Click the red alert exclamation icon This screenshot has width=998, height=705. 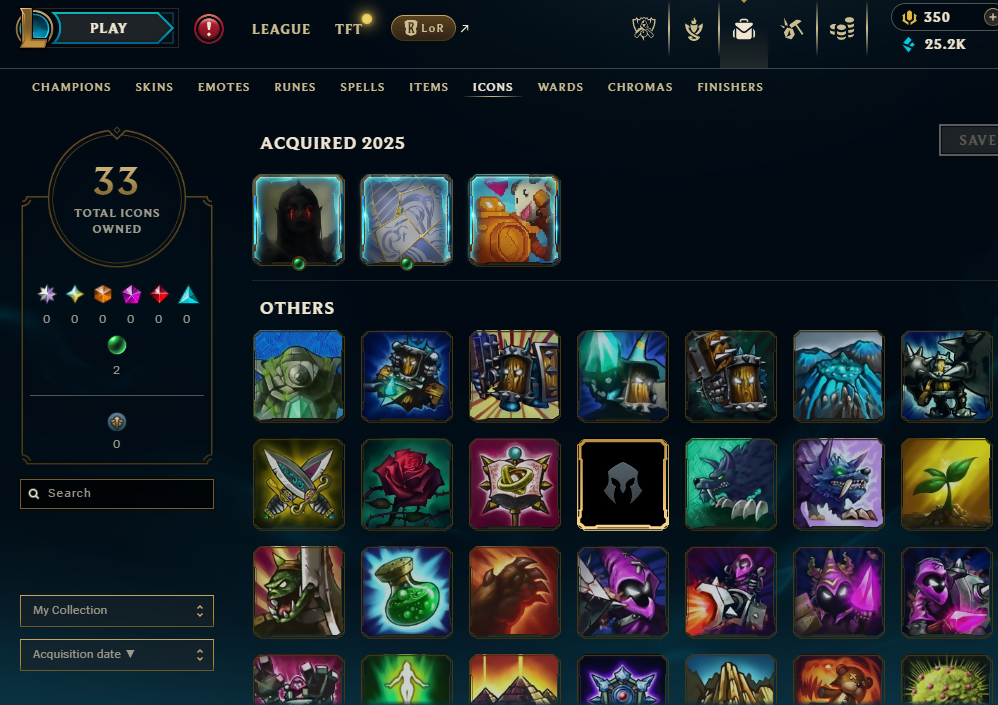click(x=209, y=29)
